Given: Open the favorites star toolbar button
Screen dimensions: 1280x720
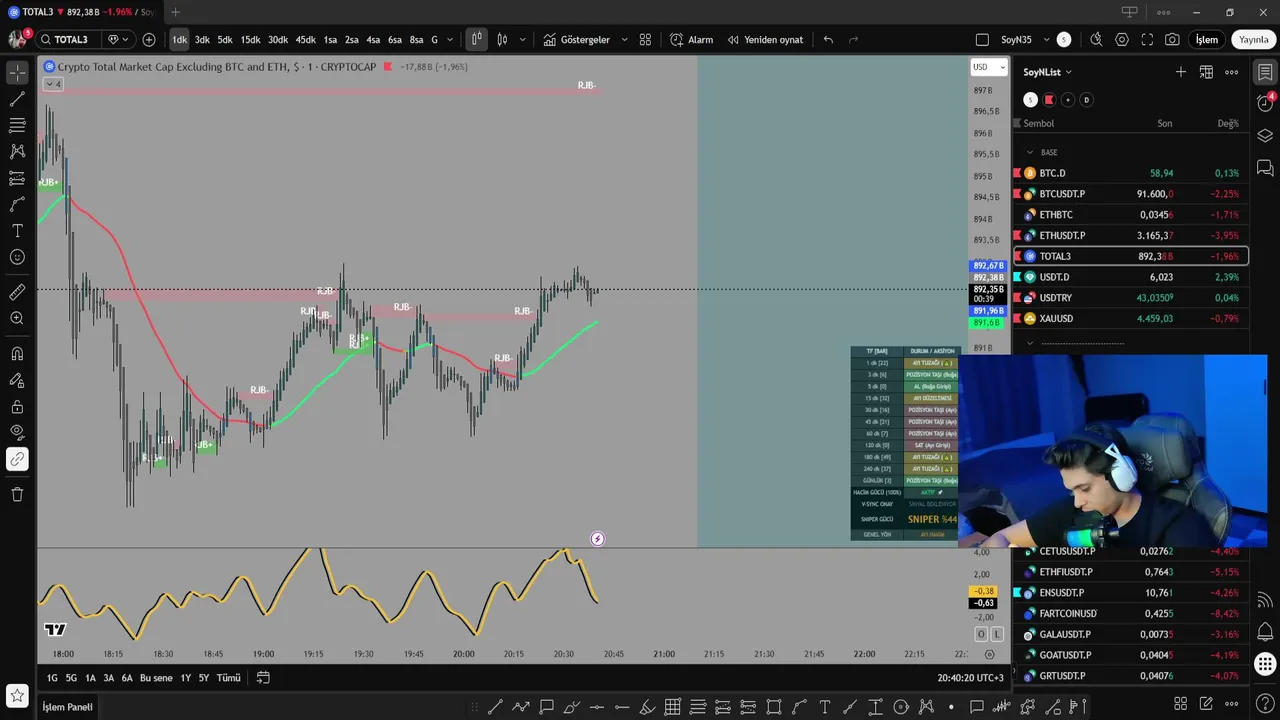Looking at the screenshot, I should [x=16, y=695].
